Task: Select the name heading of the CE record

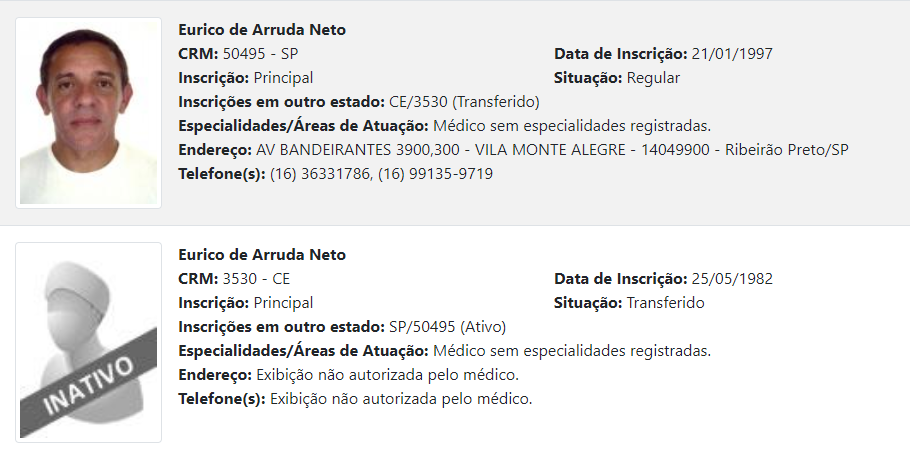Action: click(262, 255)
